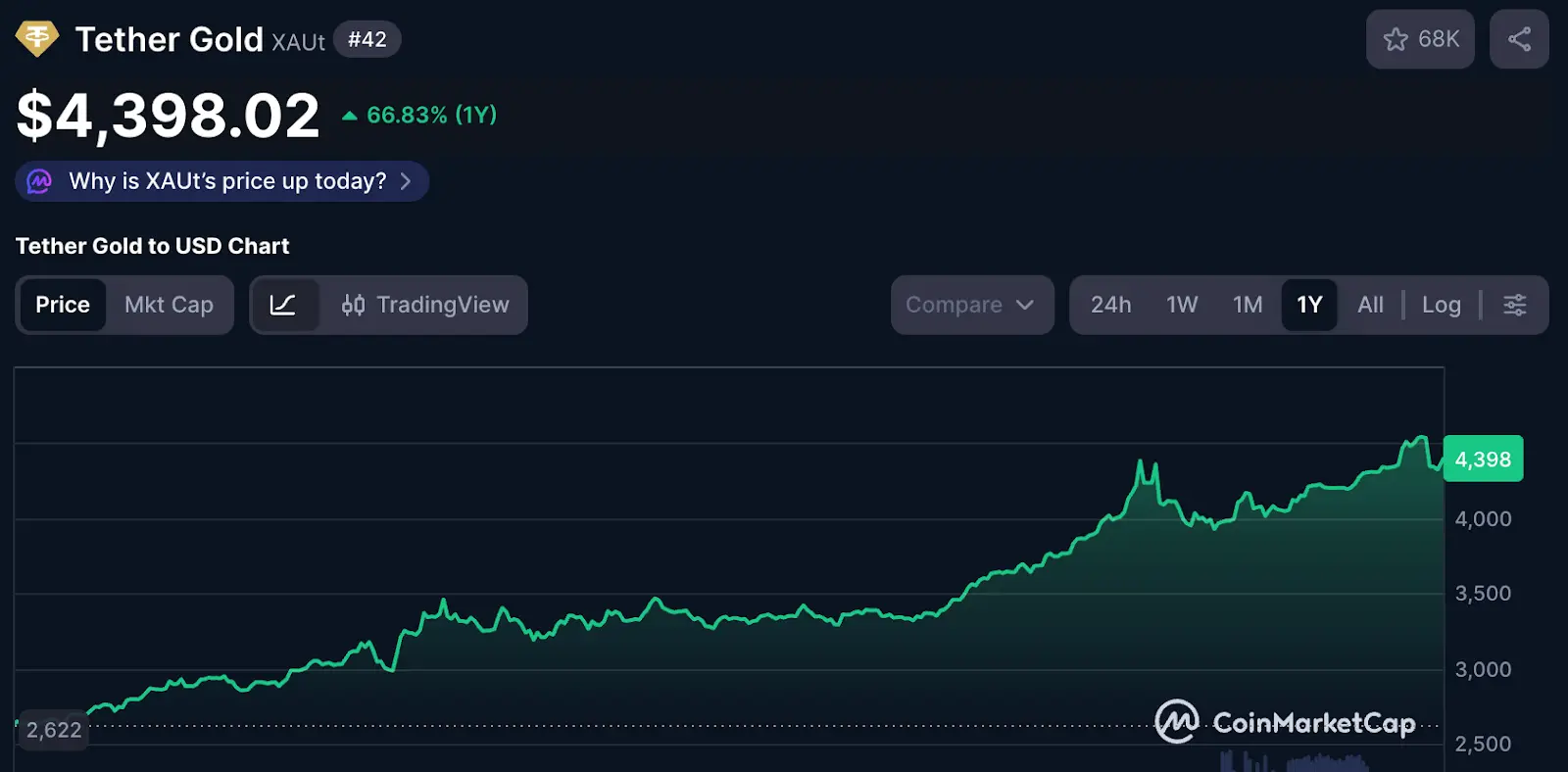Open chart settings sliders icon

1514,305
